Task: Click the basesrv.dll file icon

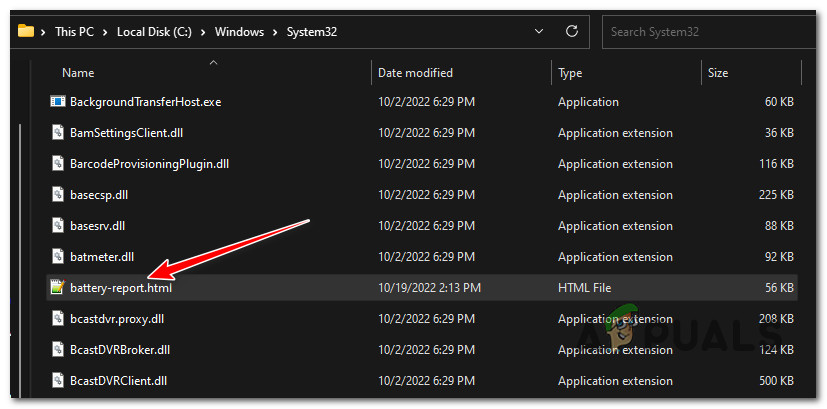Action: click(x=57, y=226)
